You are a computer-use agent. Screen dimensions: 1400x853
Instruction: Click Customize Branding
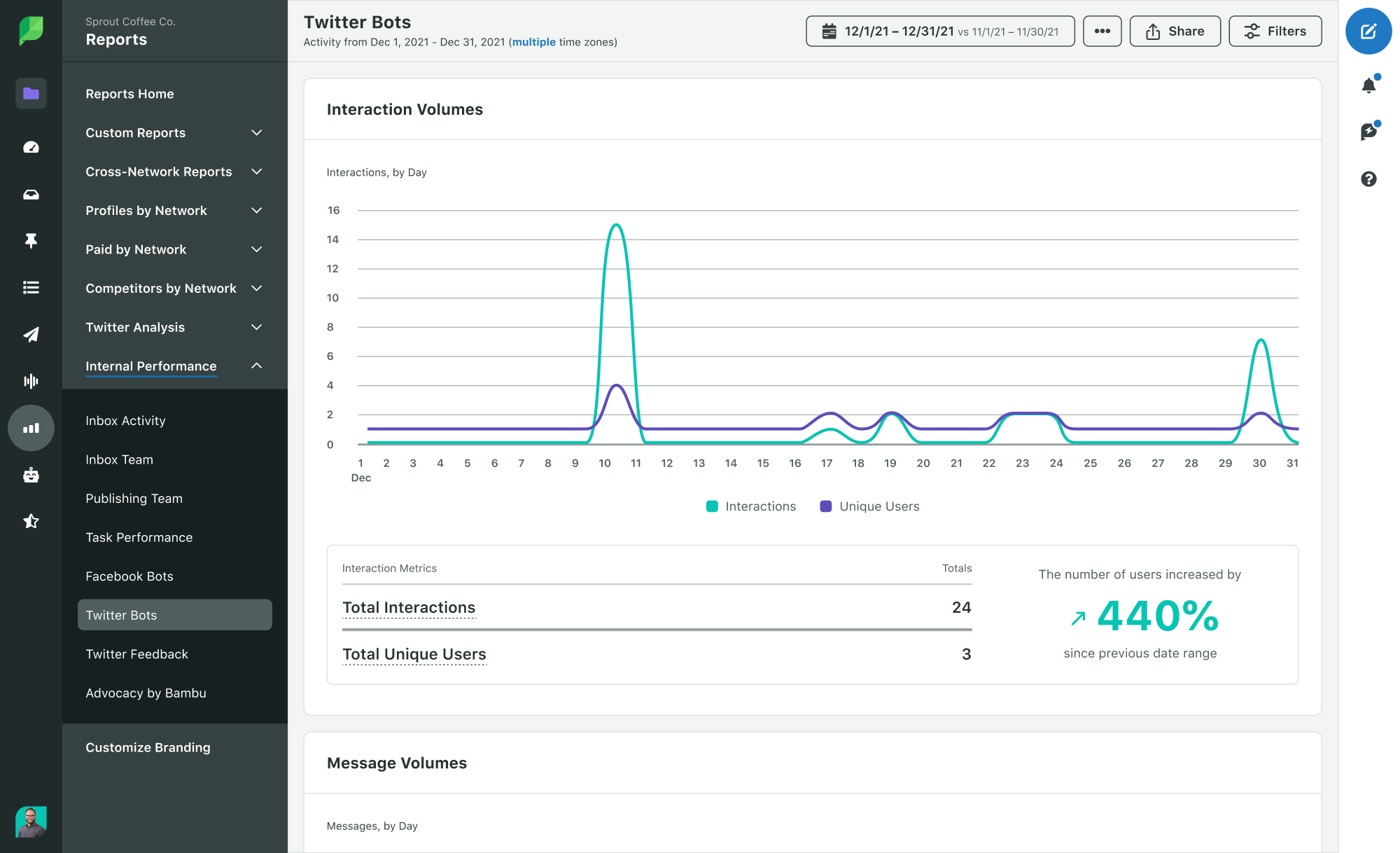click(148, 747)
